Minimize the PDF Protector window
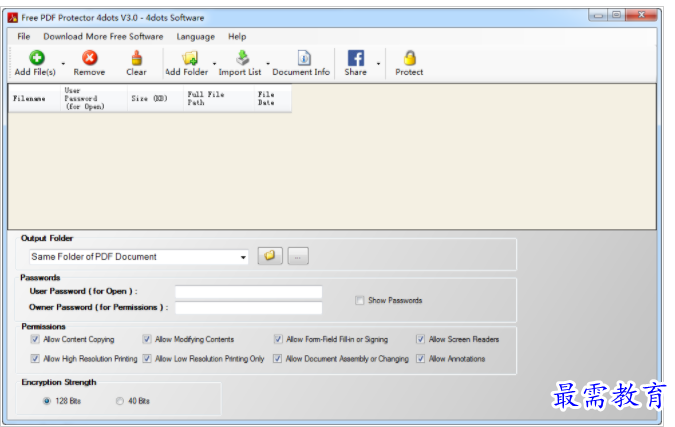This screenshot has height=427, width=675. click(x=598, y=15)
